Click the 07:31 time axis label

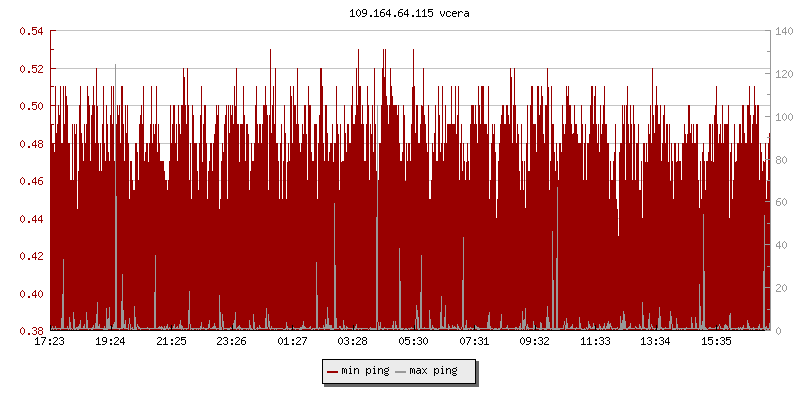[474, 342]
